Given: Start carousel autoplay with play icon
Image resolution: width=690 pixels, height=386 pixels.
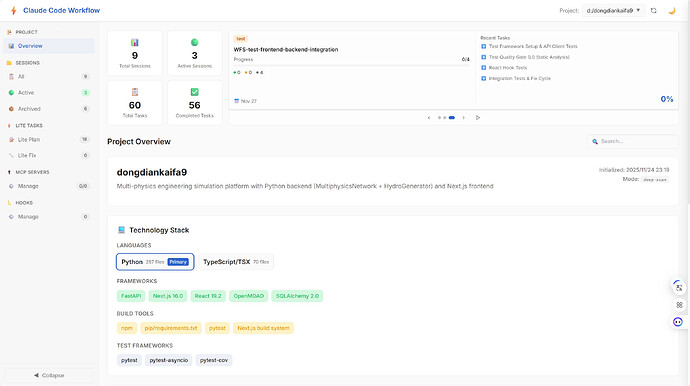Looking at the screenshot, I should (478, 118).
